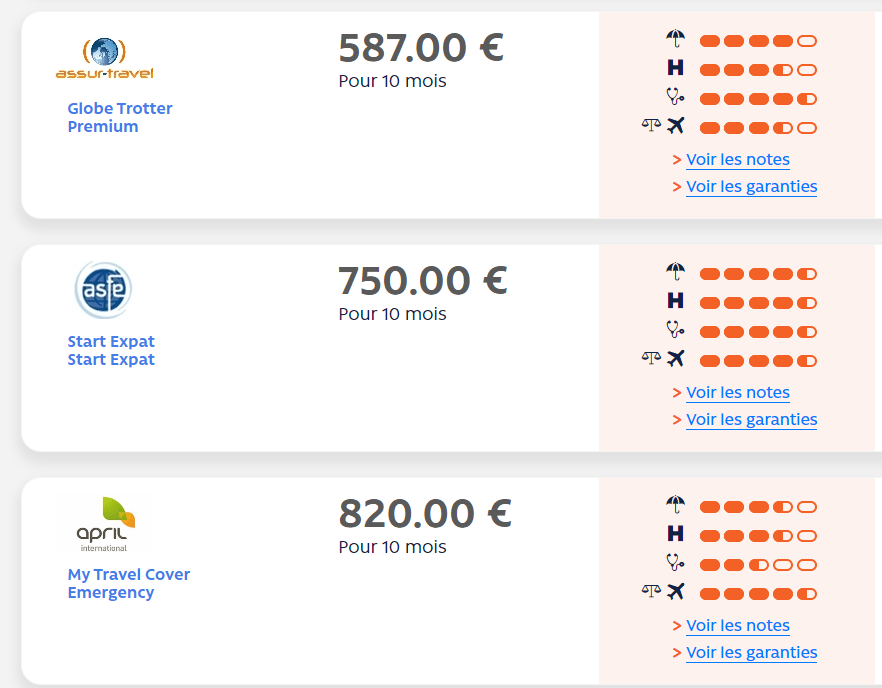This screenshot has width=882, height=688.
Task: Click the ASFE logo
Action: coord(103,290)
